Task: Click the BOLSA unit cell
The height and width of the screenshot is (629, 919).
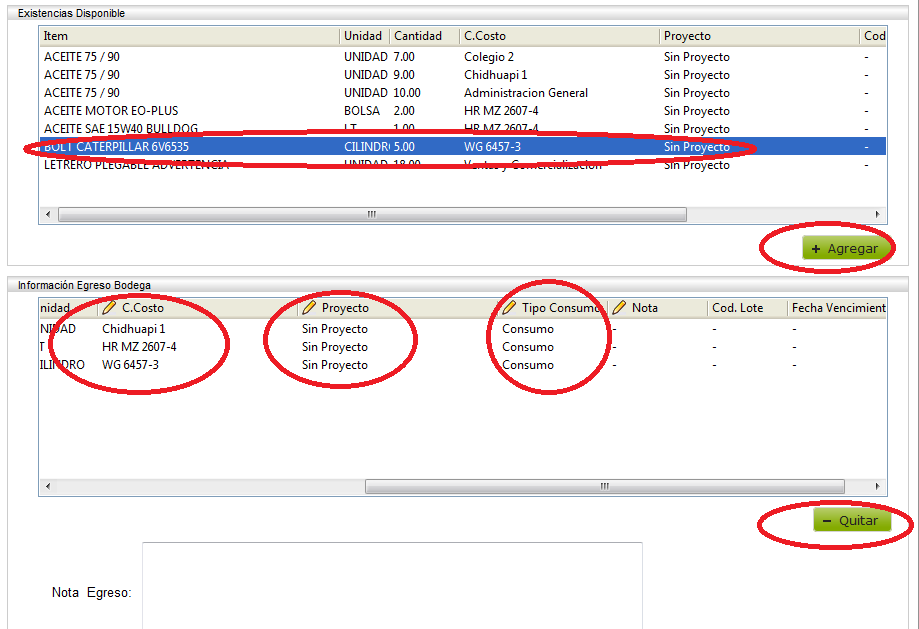Action: [x=362, y=111]
